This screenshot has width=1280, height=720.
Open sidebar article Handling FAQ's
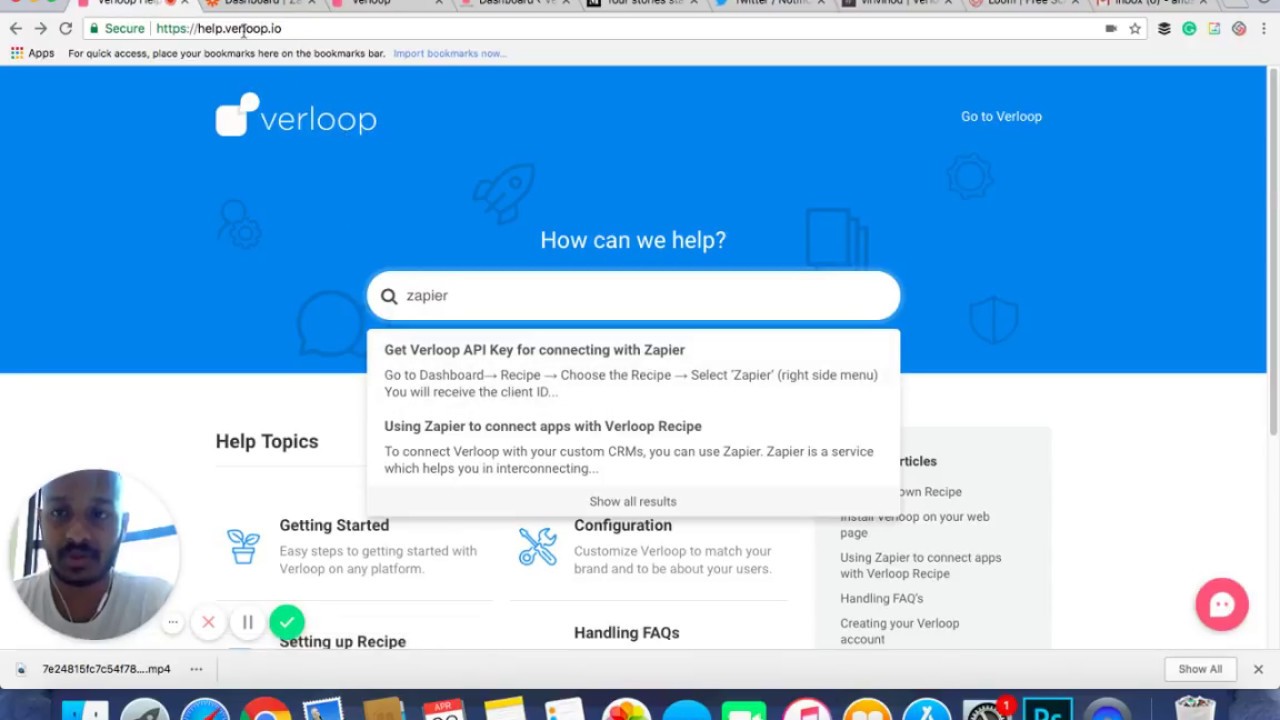[882, 598]
